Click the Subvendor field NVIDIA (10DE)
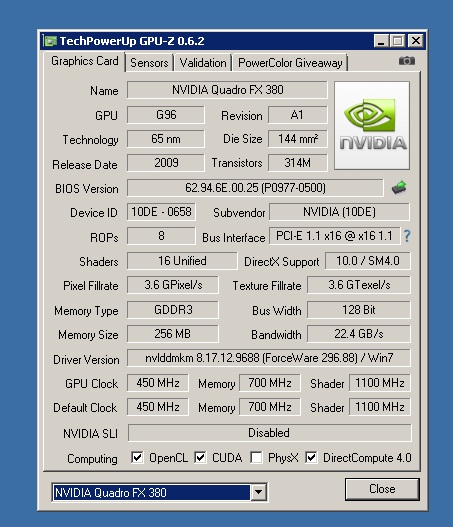Viewport: 453px width, 527px height. (339, 212)
